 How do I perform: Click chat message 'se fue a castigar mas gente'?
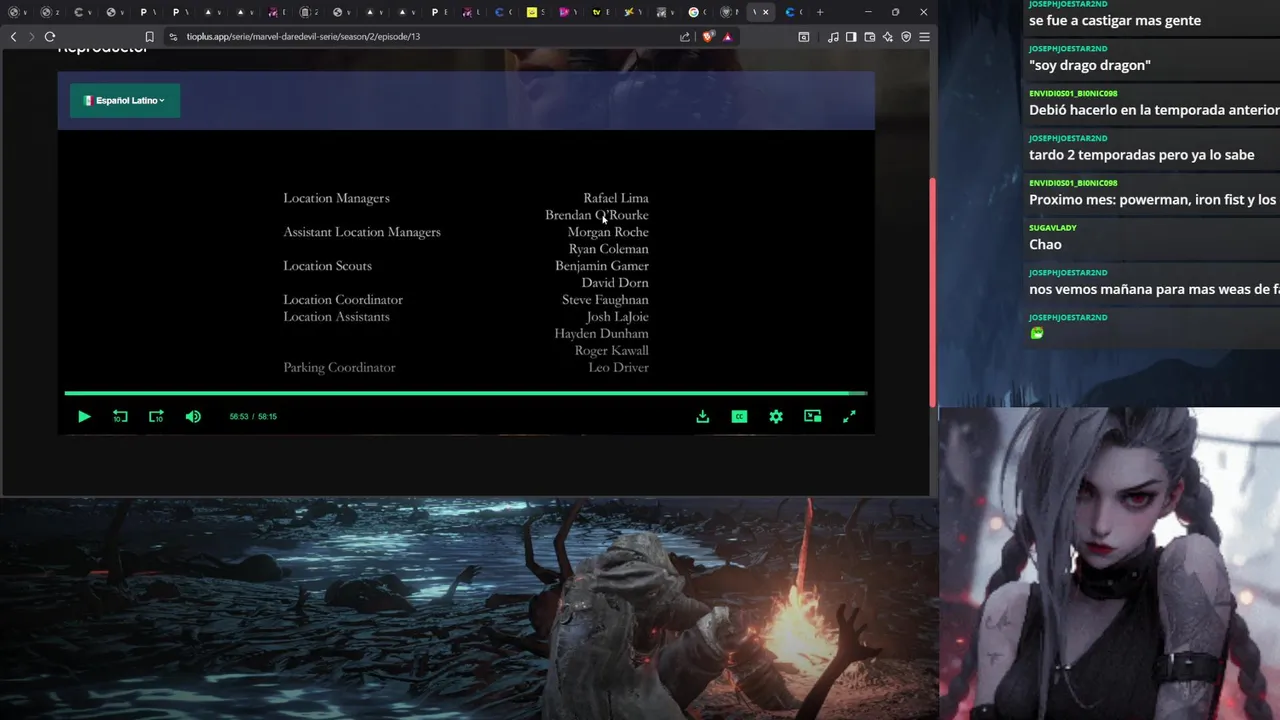1115,20
